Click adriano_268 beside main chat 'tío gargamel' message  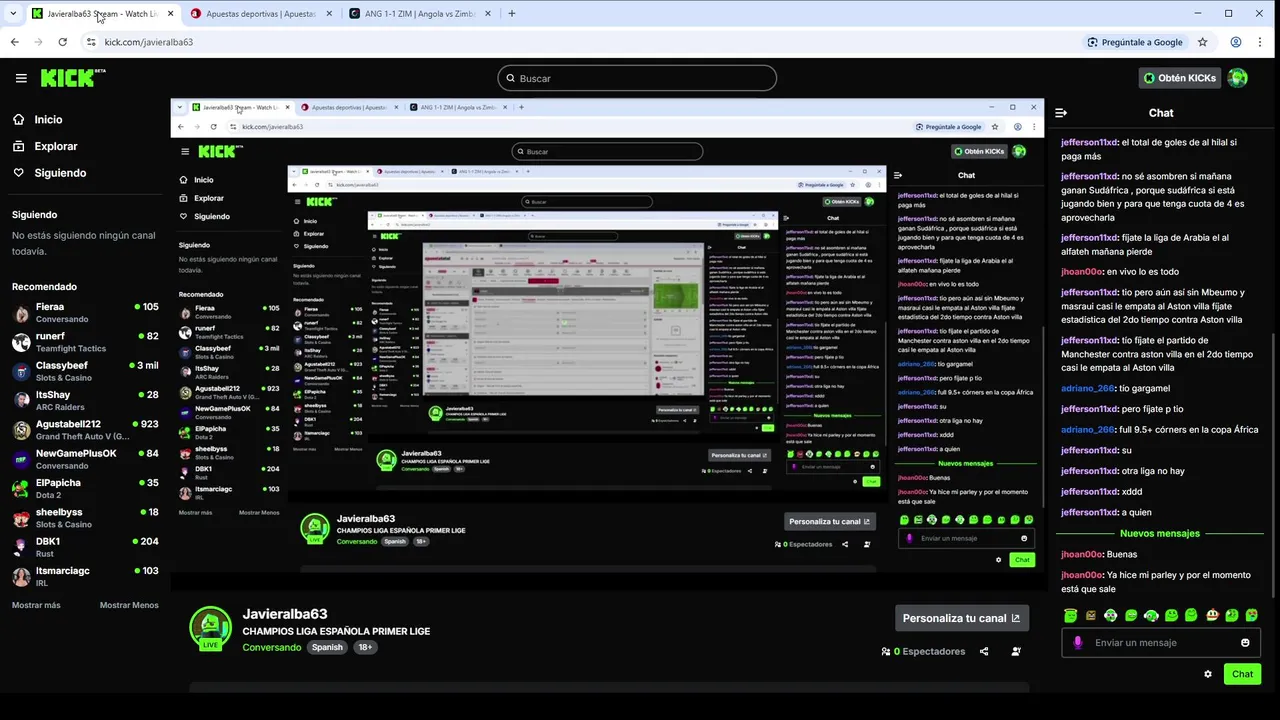[1087, 388]
